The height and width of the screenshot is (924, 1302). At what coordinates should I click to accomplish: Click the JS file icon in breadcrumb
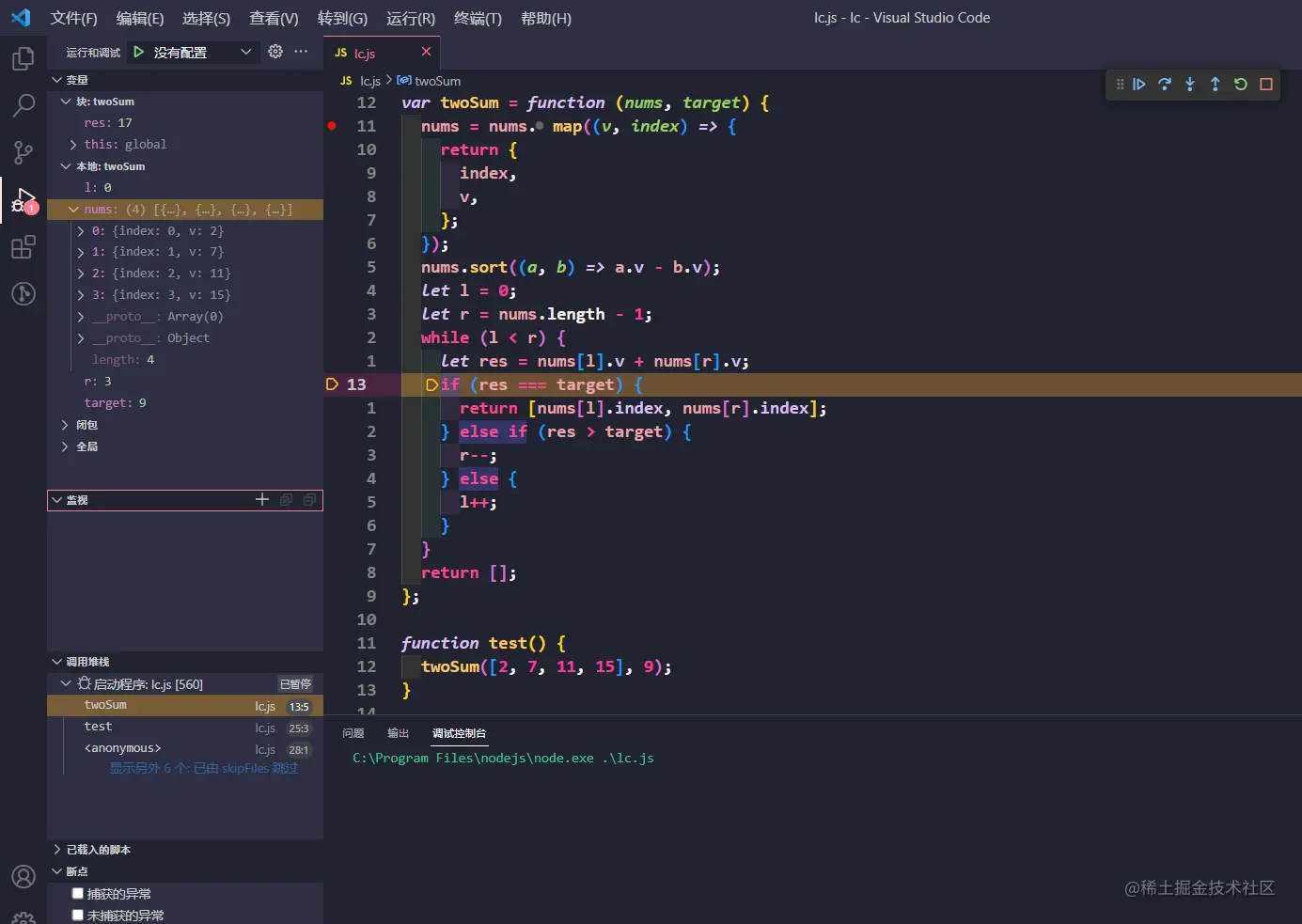346,81
